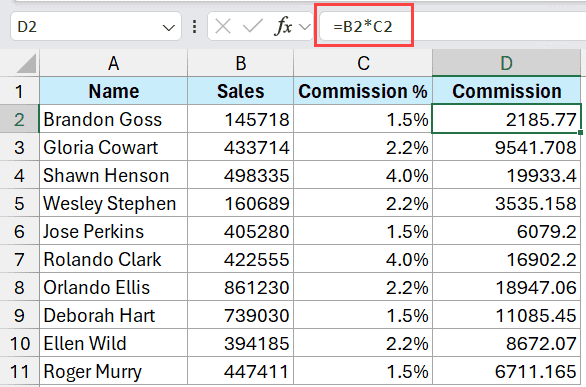Image resolution: width=586 pixels, height=387 pixels.
Task: Open Insert Function fx dialog
Action: click(283, 27)
